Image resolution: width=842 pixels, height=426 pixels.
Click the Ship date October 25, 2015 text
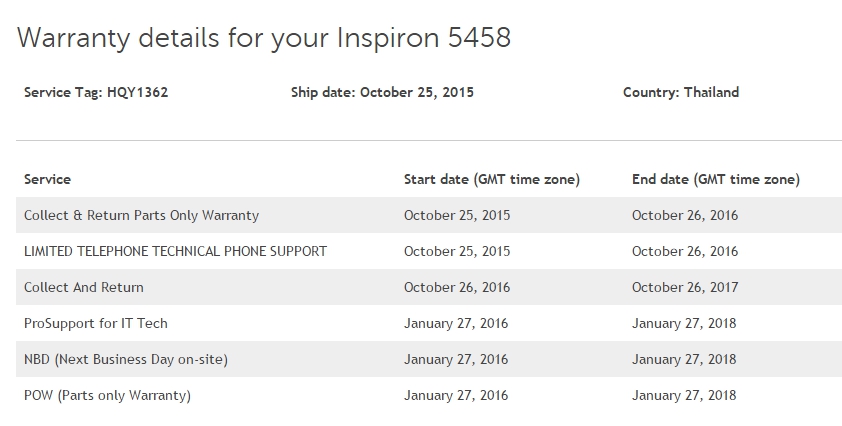click(x=382, y=92)
